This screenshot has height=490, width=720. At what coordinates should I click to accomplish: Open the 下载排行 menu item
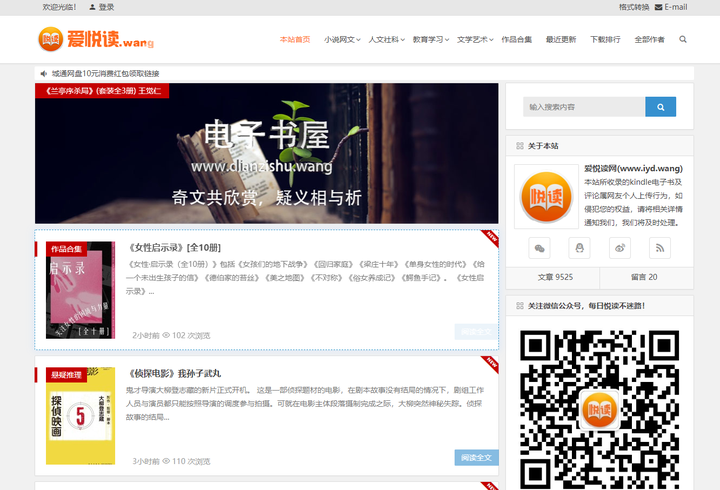pyautogui.click(x=605, y=40)
